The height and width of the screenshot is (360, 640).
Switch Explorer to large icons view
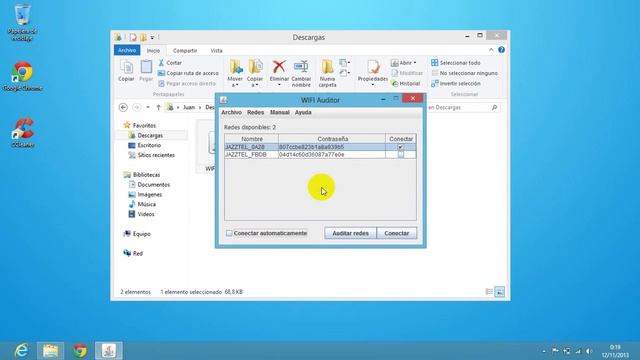click(x=500, y=292)
